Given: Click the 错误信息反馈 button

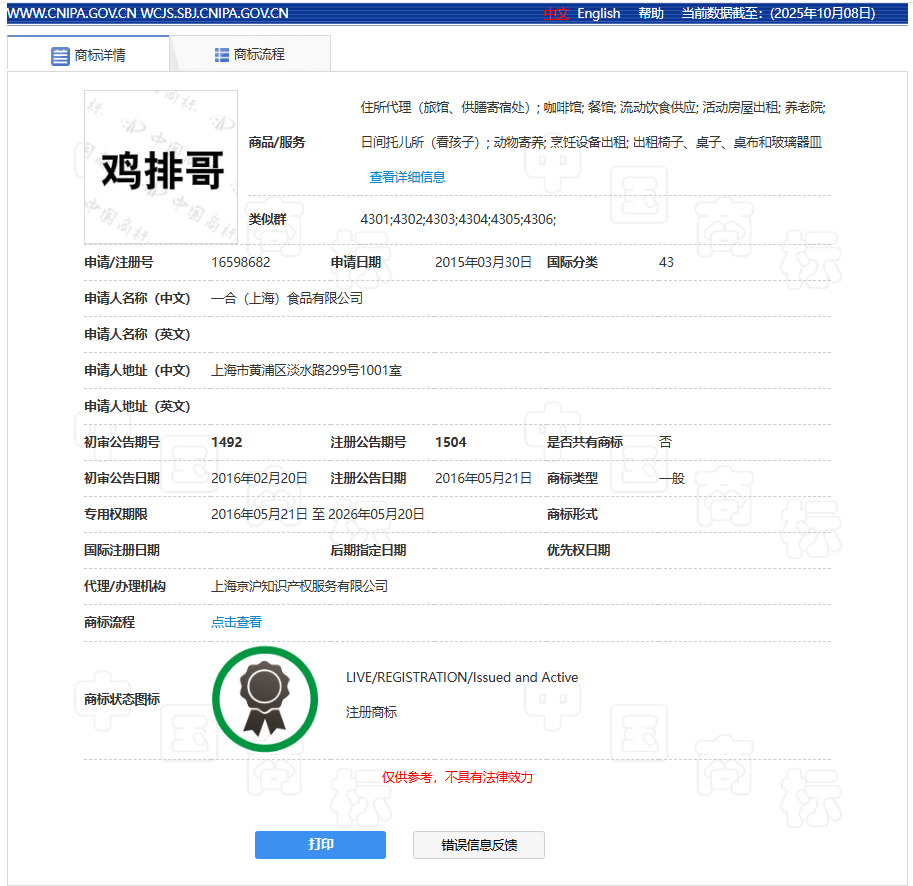Looking at the screenshot, I should pyautogui.click(x=479, y=845).
